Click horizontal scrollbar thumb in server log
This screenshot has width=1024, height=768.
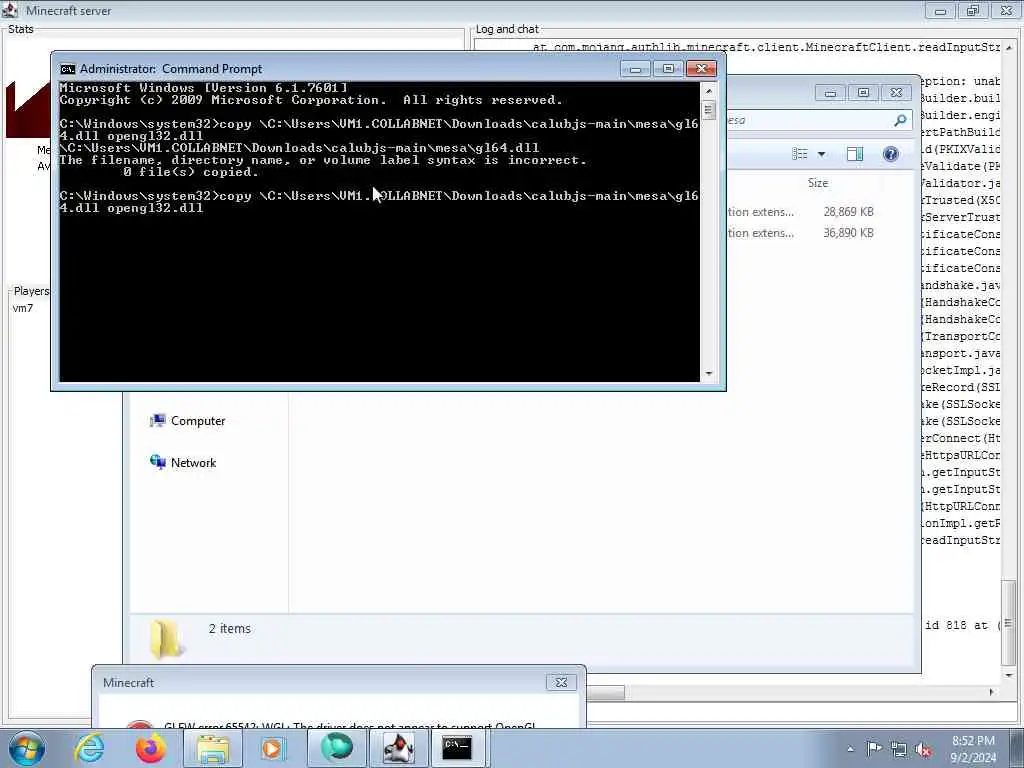(x=605, y=692)
